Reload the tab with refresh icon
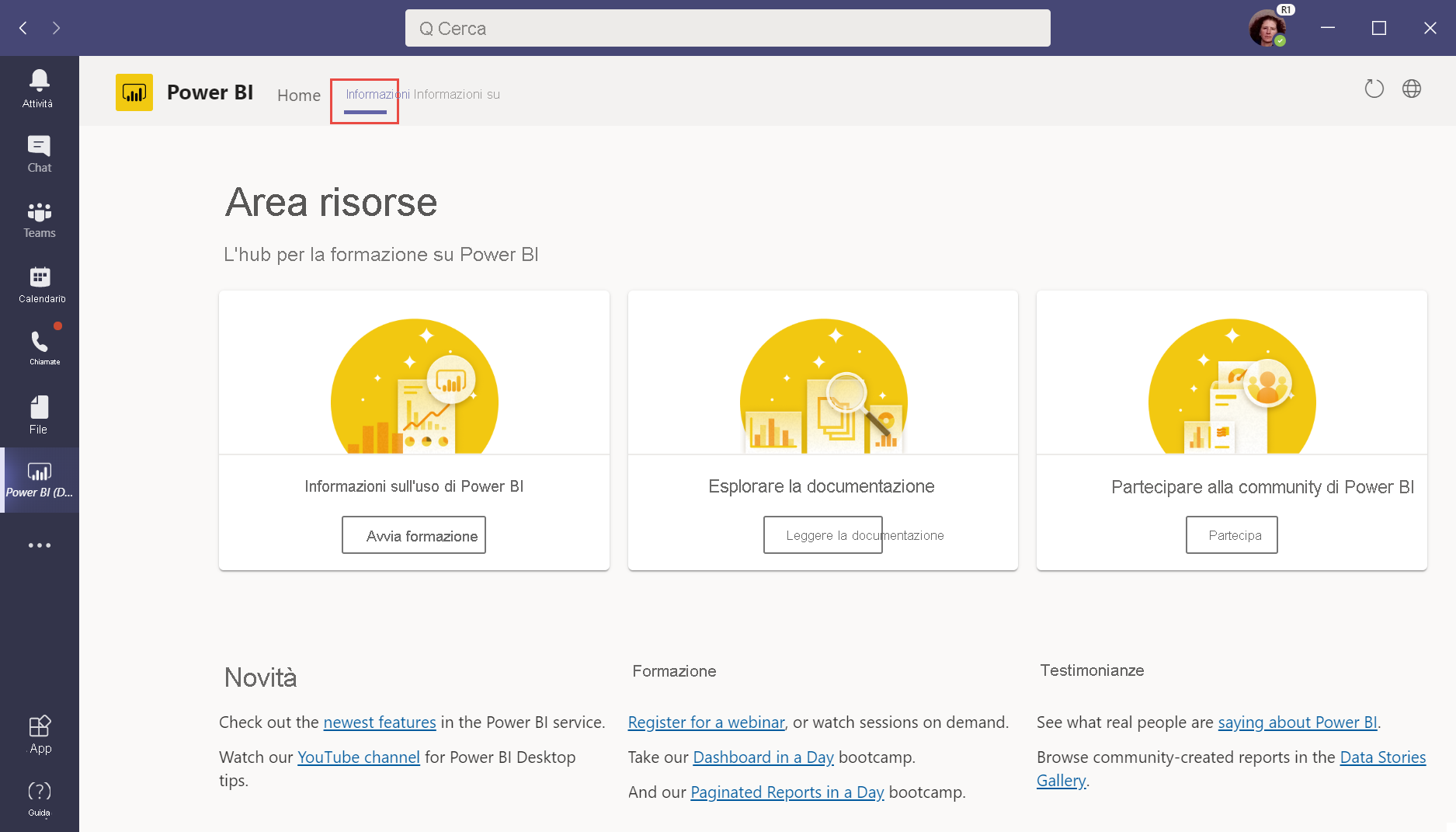 coord(1374,89)
